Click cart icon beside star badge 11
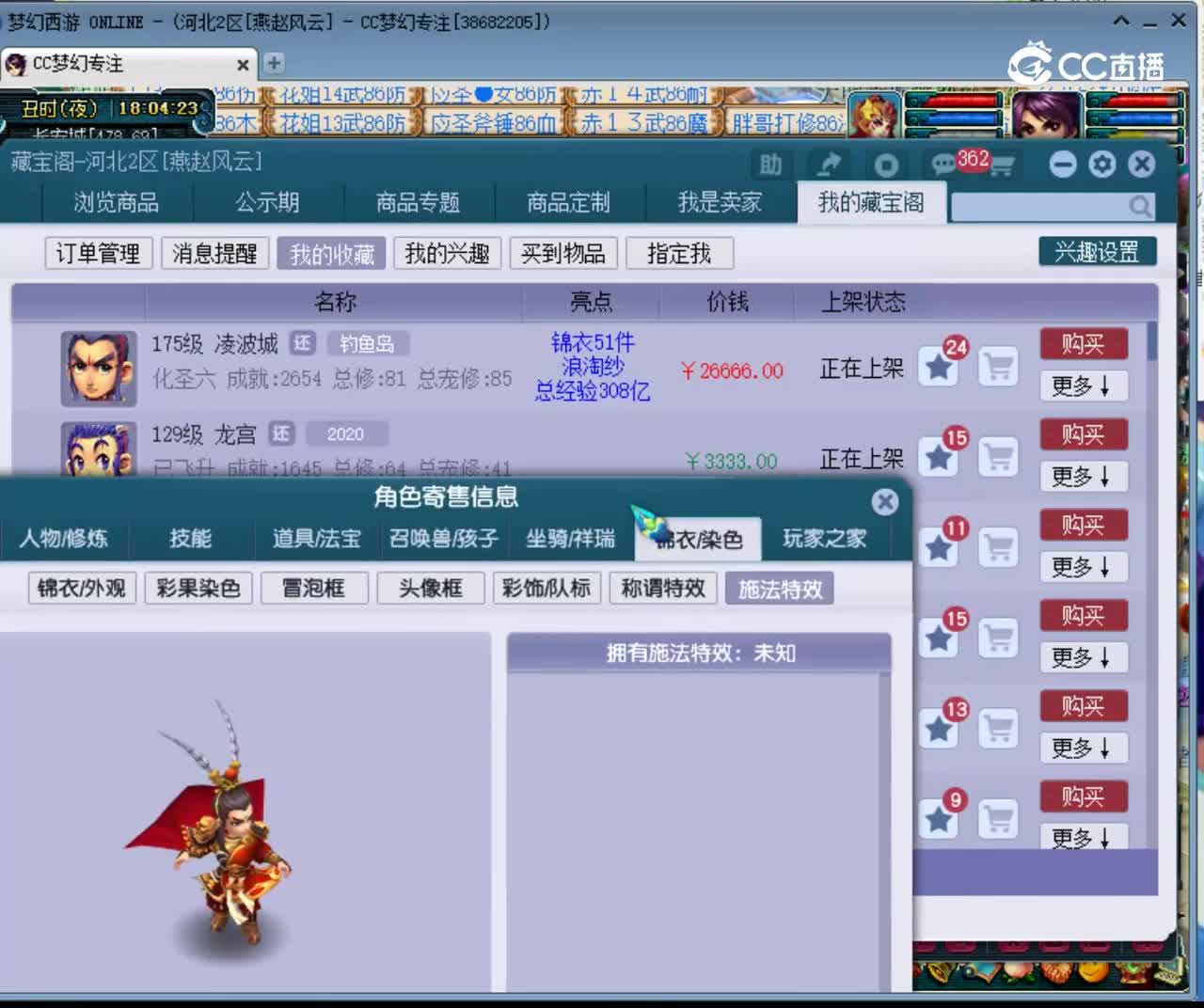The width and height of the screenshot is (1204, 1008). pos(998,547)
